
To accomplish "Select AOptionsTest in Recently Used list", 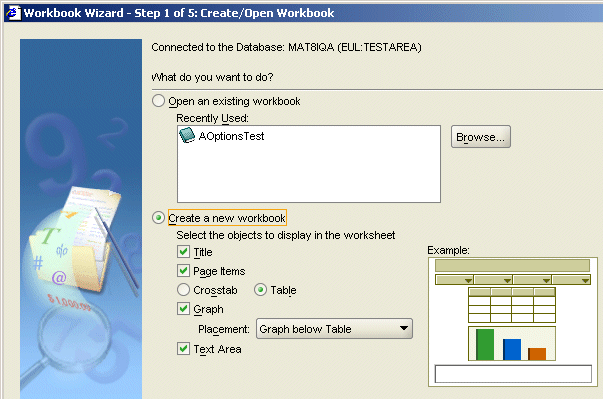I will (231, 136).
